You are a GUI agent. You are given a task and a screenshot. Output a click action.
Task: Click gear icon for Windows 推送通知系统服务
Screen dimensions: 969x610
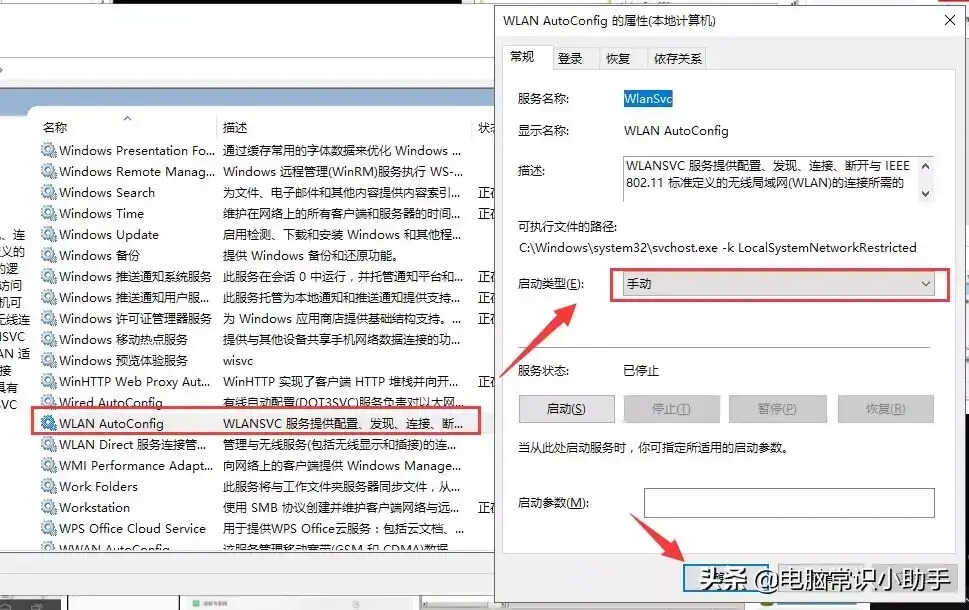[48, 276]
